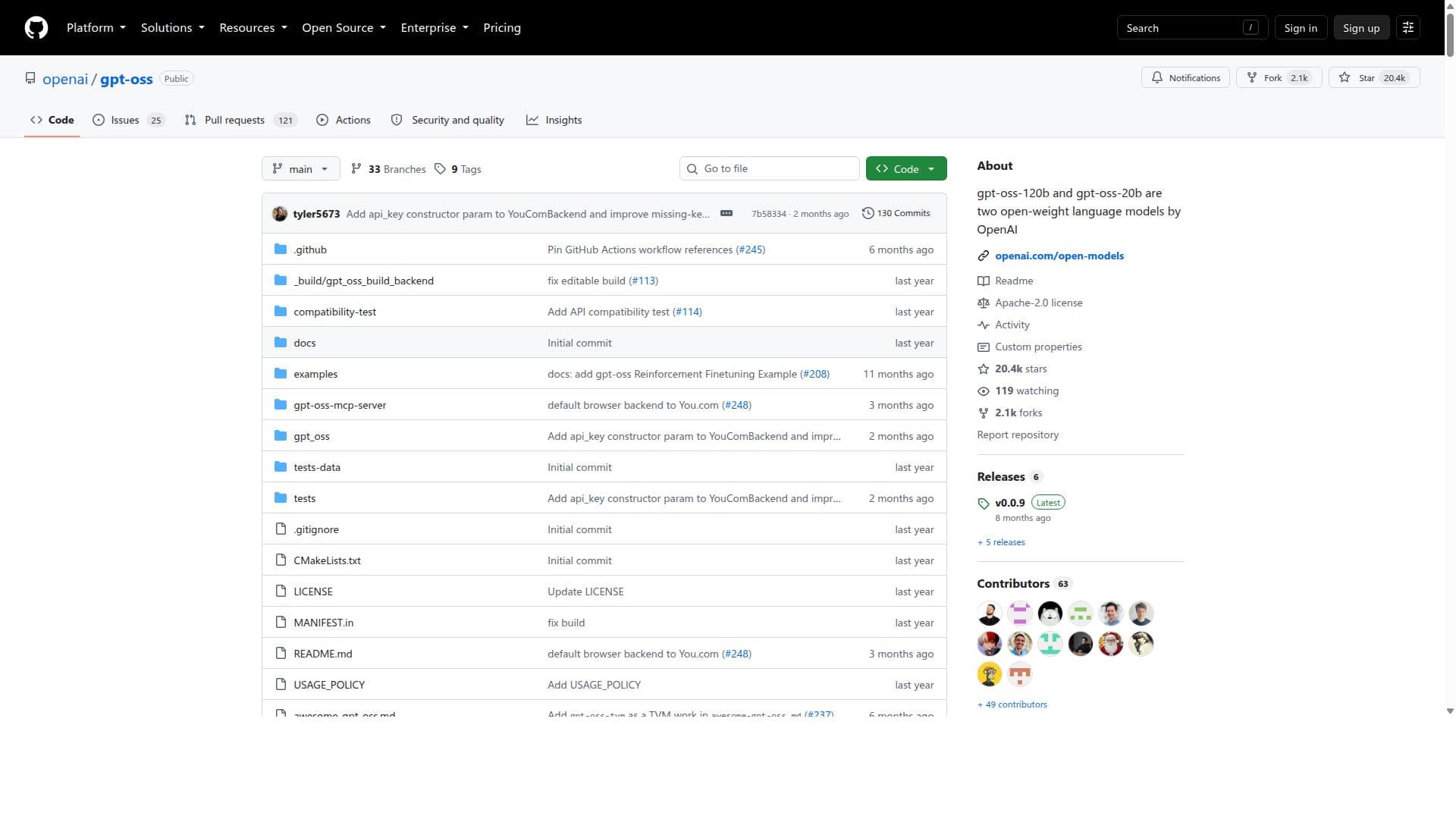
Task: View the 130 Commits history
Action: [x=896, y=213]
